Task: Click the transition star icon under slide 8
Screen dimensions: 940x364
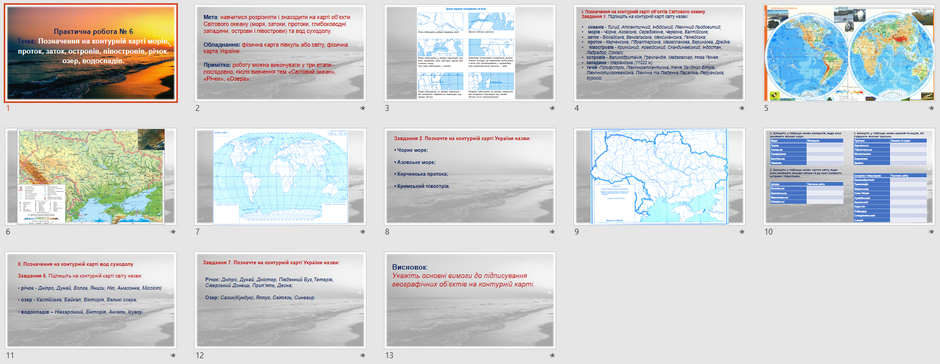Action: [x=552, y=231]
